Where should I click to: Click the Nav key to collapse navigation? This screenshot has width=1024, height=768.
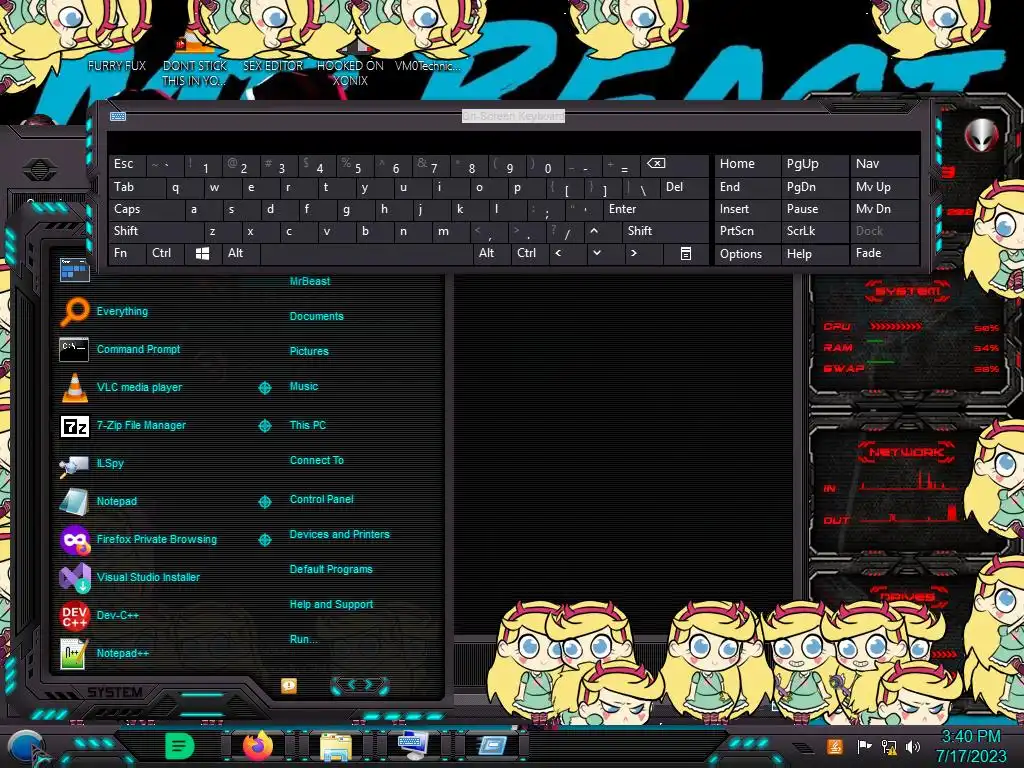pyautogui.click(x=884, y=164)
